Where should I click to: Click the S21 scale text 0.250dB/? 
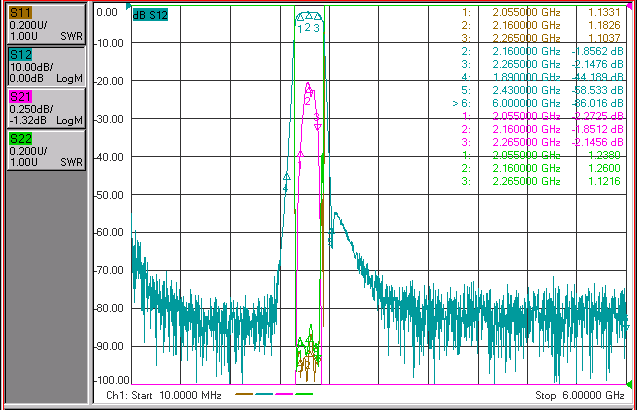(31, 109)
